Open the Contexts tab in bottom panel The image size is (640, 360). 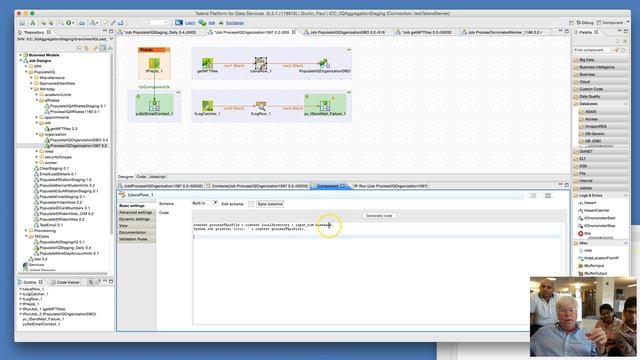tap(257, 186)
